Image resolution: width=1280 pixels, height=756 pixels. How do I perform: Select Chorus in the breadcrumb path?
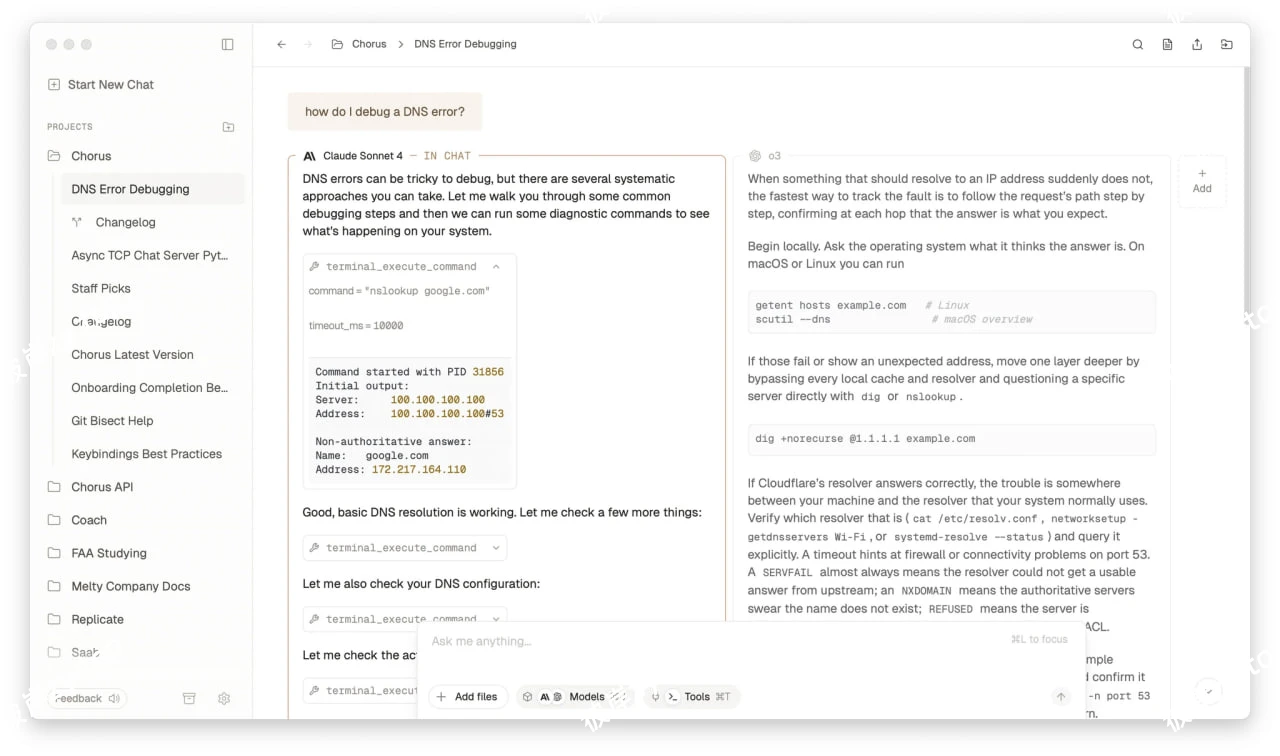pyautogui.click(x=369, y=44)
